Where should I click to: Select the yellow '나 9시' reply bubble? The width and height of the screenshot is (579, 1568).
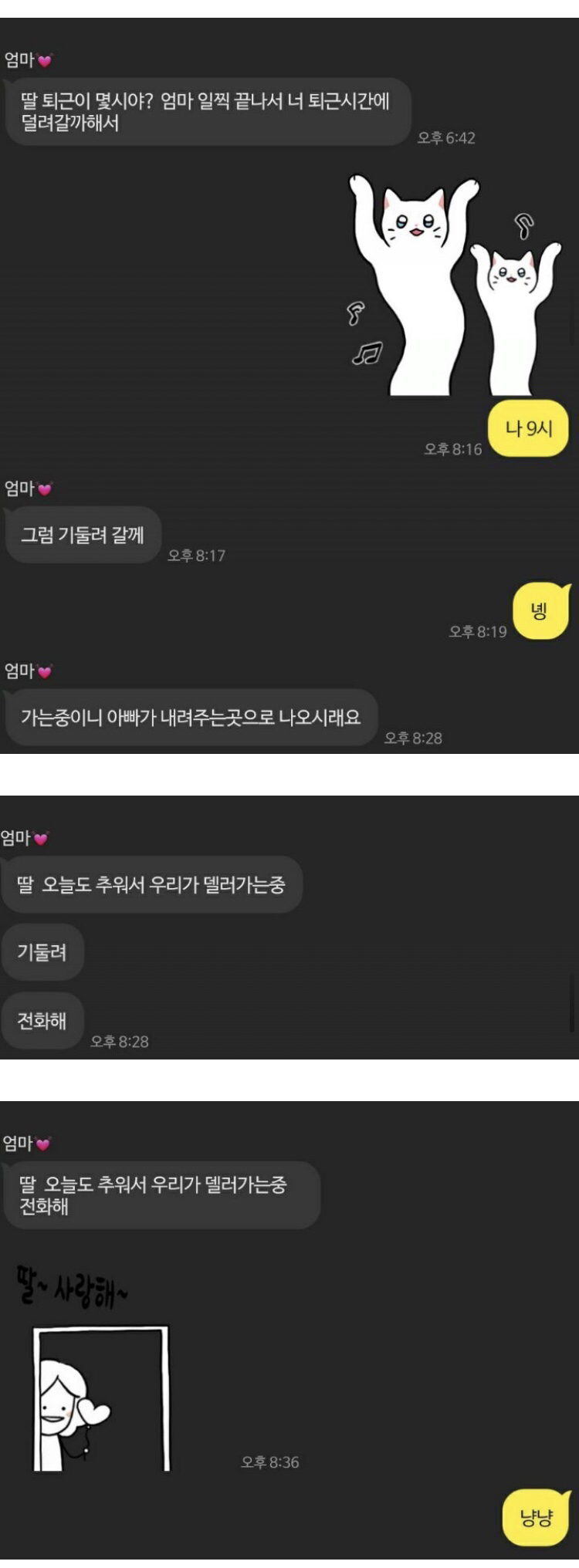click(x=529, y=428)
